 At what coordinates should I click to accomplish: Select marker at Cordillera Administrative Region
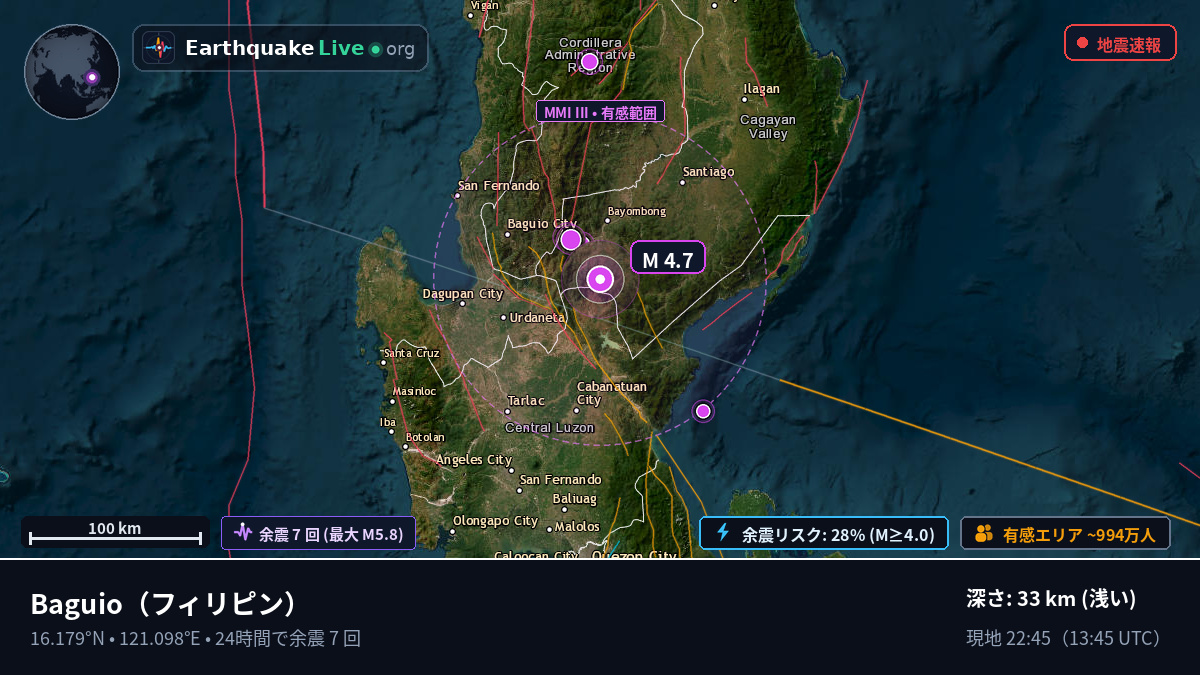[x=590, y=62]
